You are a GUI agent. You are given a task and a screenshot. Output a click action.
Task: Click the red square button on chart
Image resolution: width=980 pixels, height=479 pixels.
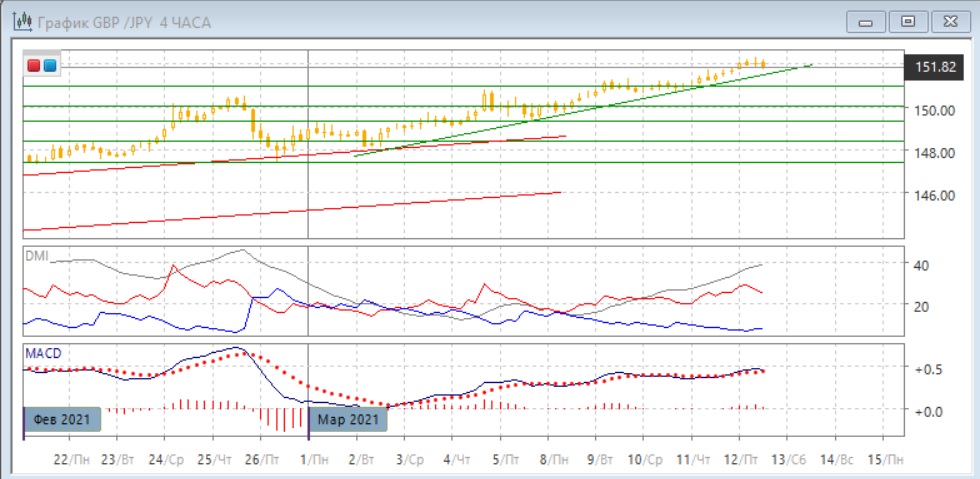[34, 65]
